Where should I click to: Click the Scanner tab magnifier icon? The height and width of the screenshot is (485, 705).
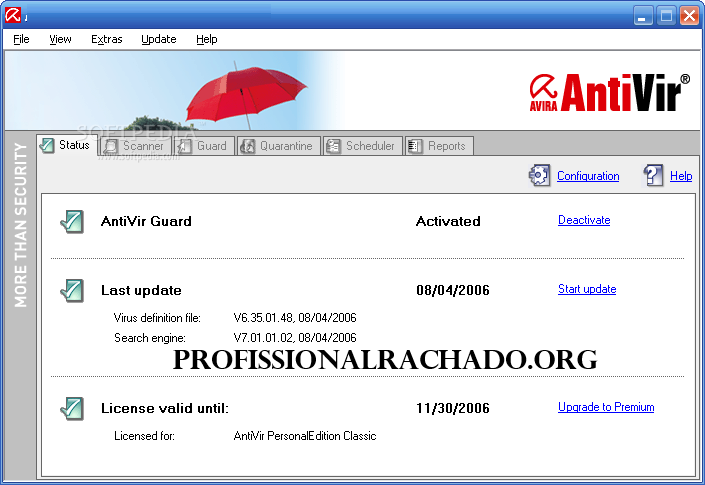tap(111, 146)
